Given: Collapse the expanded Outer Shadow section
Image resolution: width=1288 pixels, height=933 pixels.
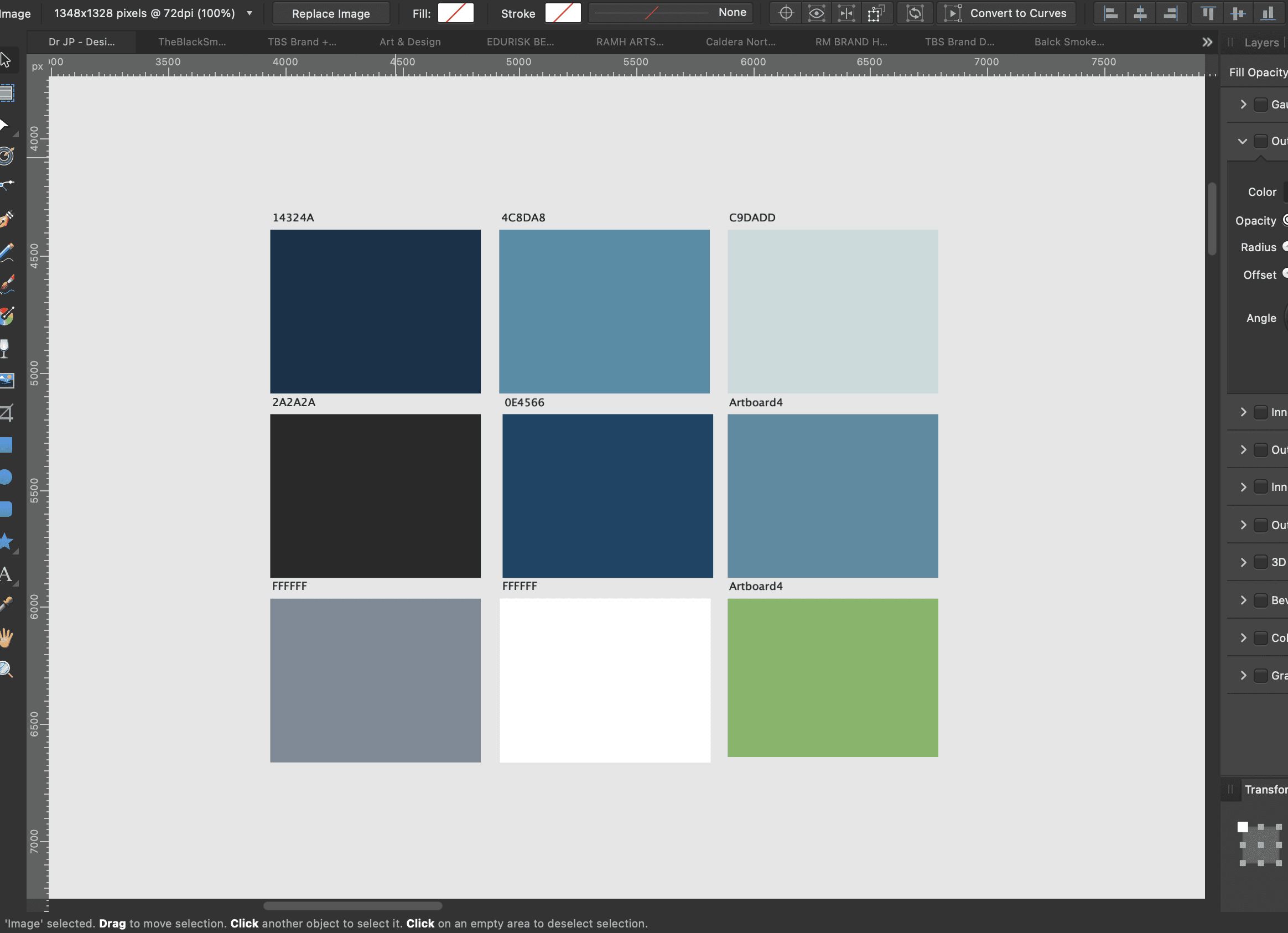Looking at the screenshot, I should click(1243, 141).
